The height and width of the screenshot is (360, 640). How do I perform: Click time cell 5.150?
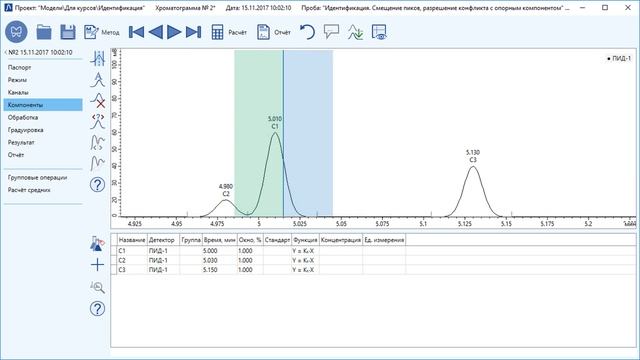tap(220, 270)
